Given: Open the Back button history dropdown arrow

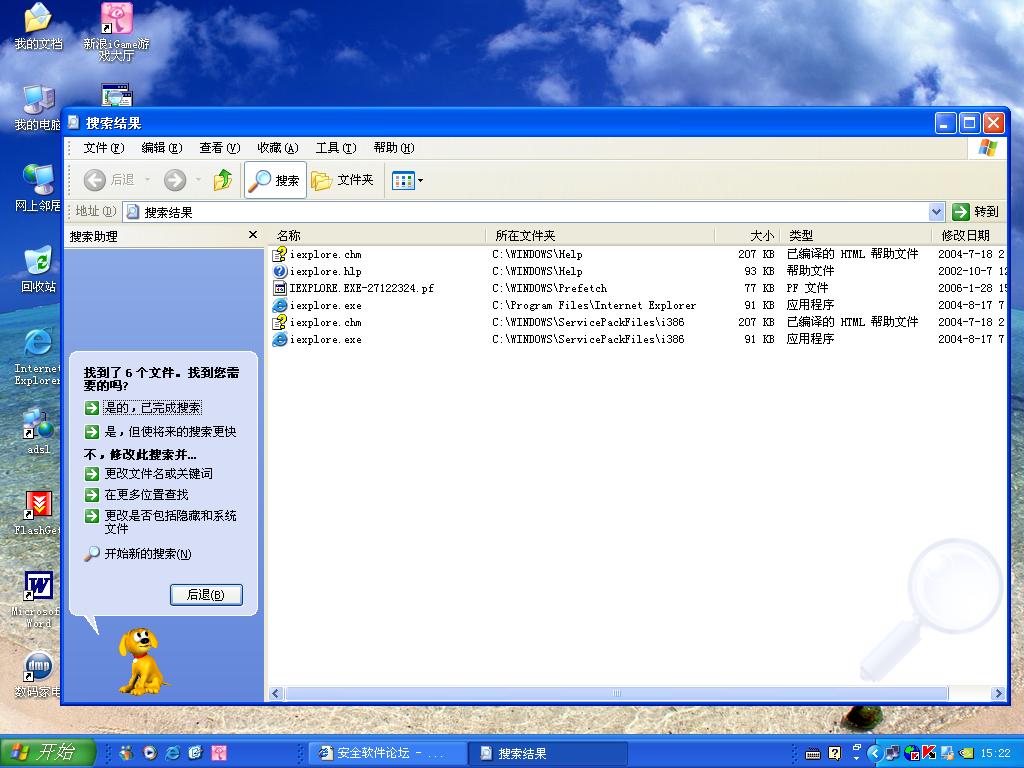Looking at the screenshot, I should pyautogui.click(x=148, y=180).
